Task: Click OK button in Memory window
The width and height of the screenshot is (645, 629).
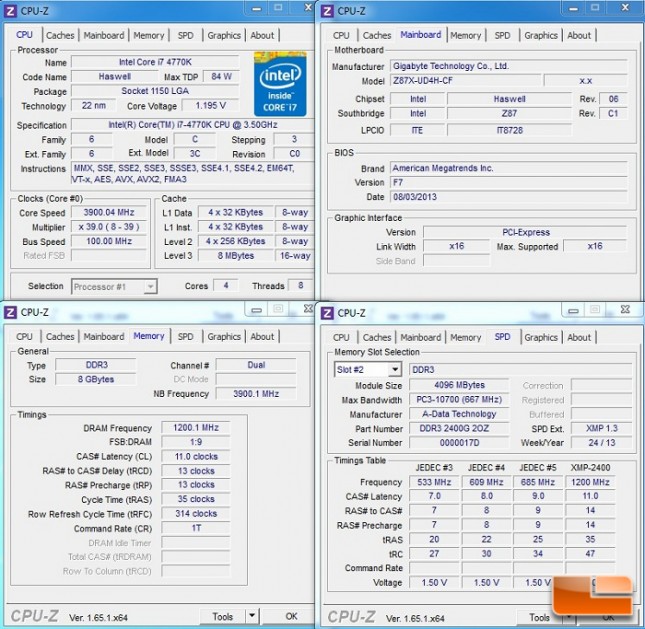Action: (291, 616)
